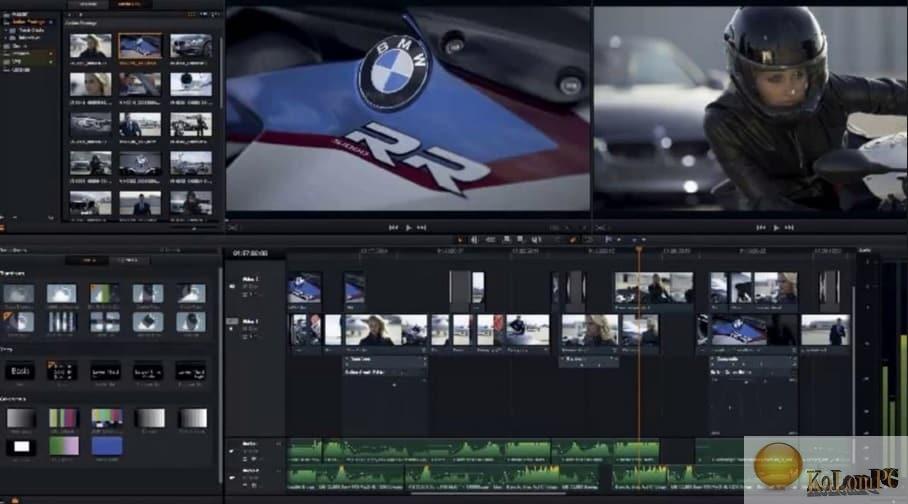Jump to next clip in source viewer
Image resolution: width=908 pixels, height=504 pixels.
[422, 228]
